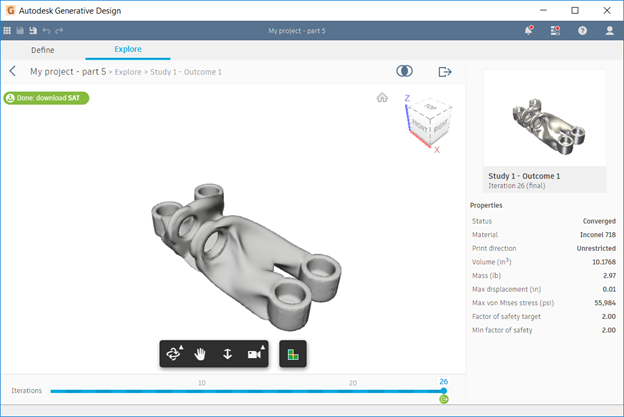The width and height of the screenshot is (624, 417).
Task: Click the mass value 2.97
Action: [609, 275]
